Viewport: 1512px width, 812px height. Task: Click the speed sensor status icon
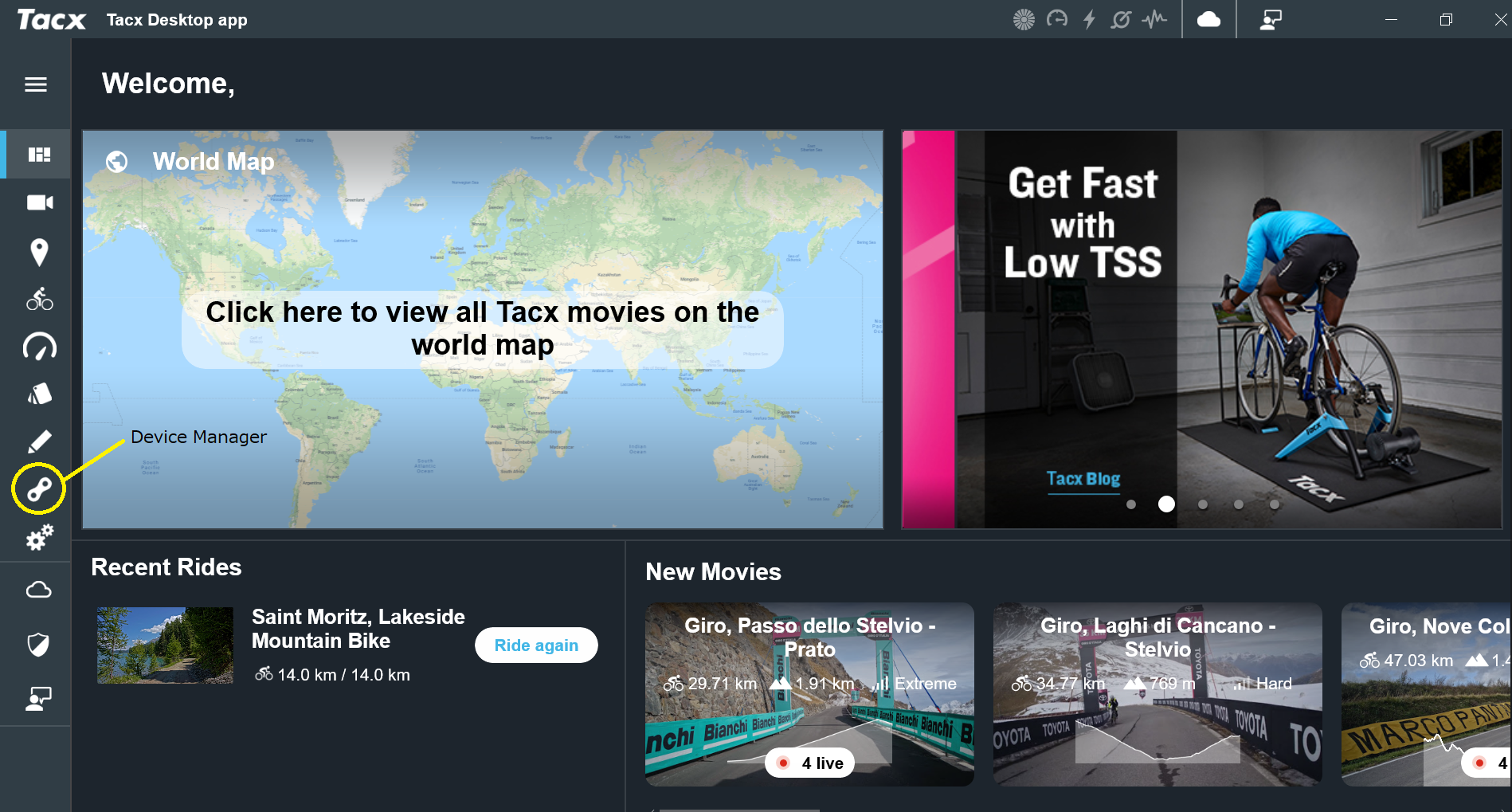pos(1057,19)
